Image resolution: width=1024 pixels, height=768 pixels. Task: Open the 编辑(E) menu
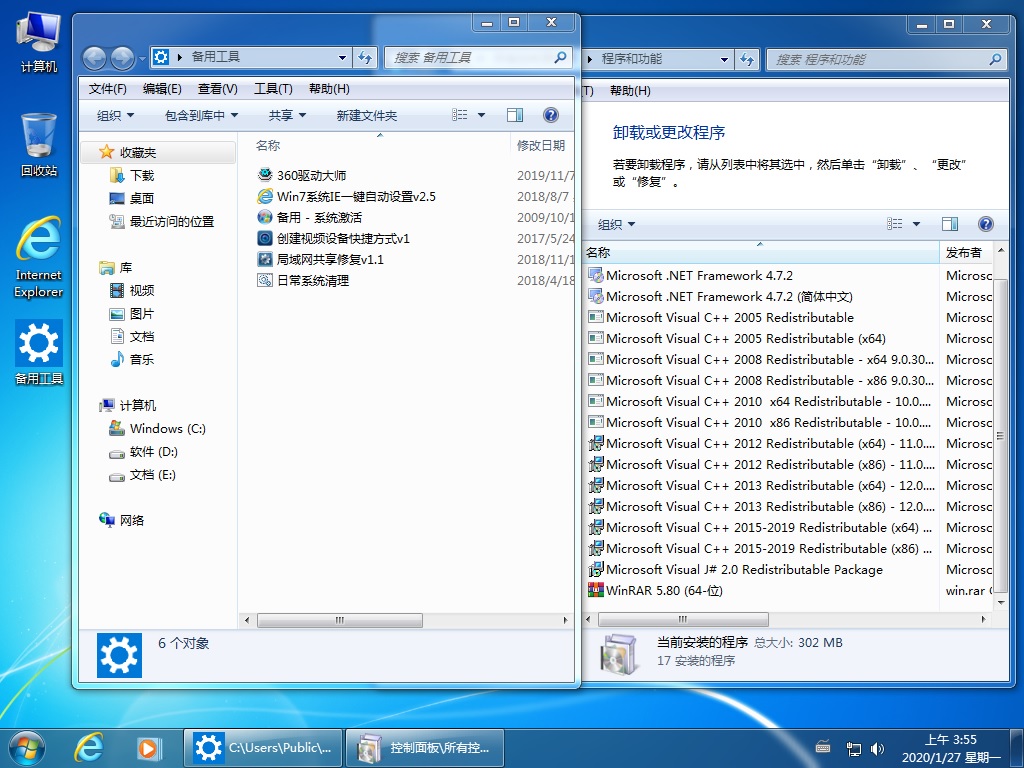162,89
